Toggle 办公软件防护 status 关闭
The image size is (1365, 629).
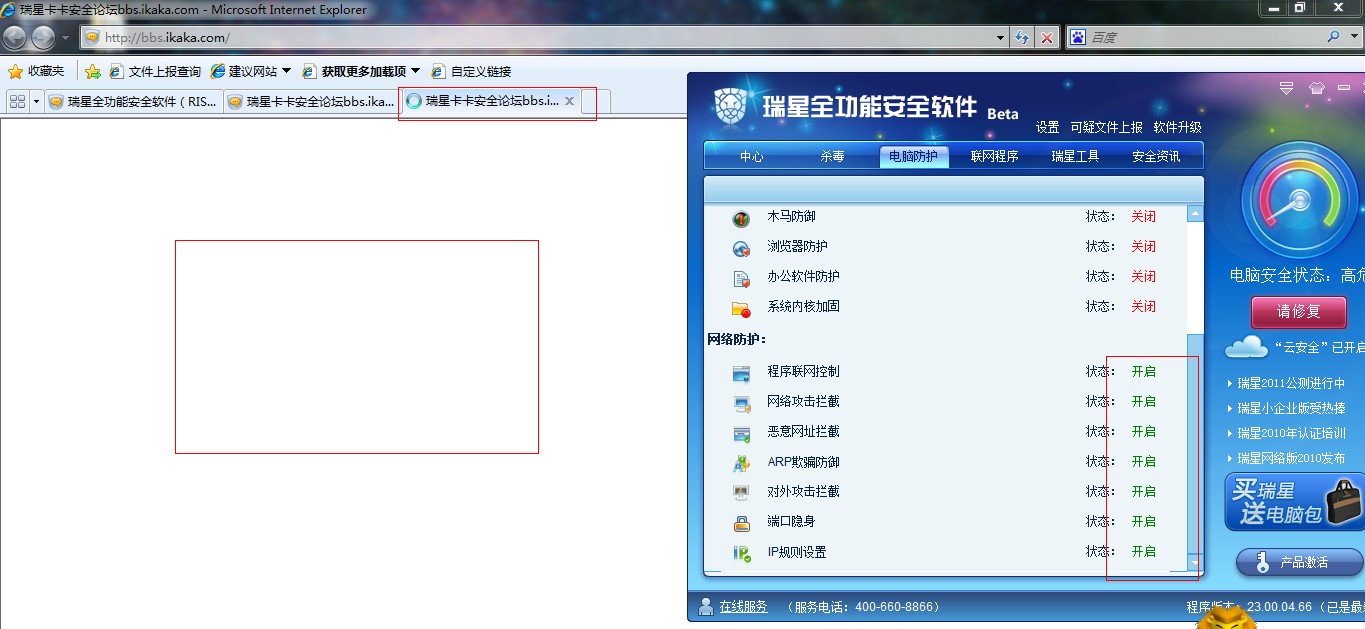pyautogui.click(x=1143, y=276)
